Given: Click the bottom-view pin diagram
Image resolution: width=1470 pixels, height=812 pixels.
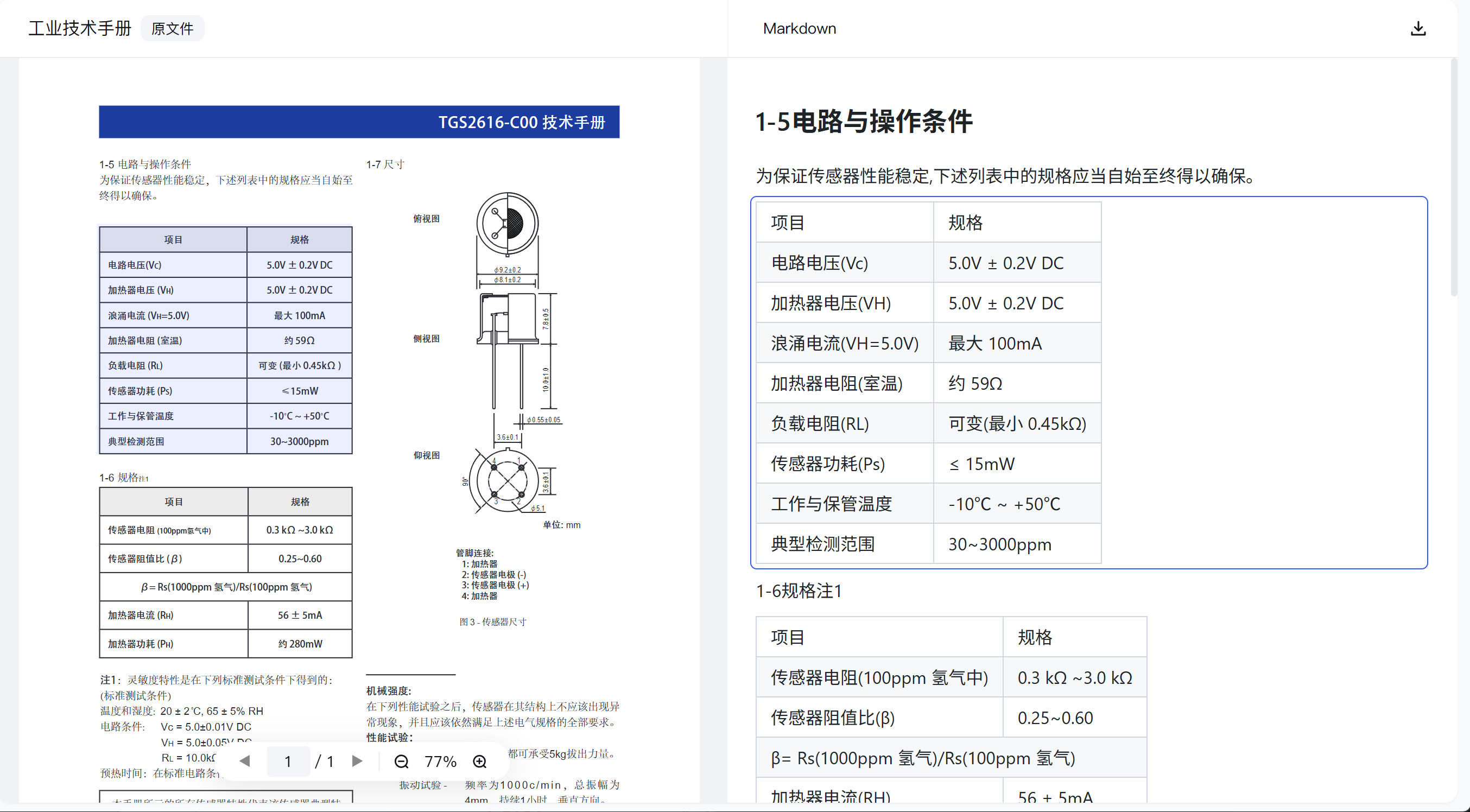Looking at the screenshot, I should click(x=507, y=481).
